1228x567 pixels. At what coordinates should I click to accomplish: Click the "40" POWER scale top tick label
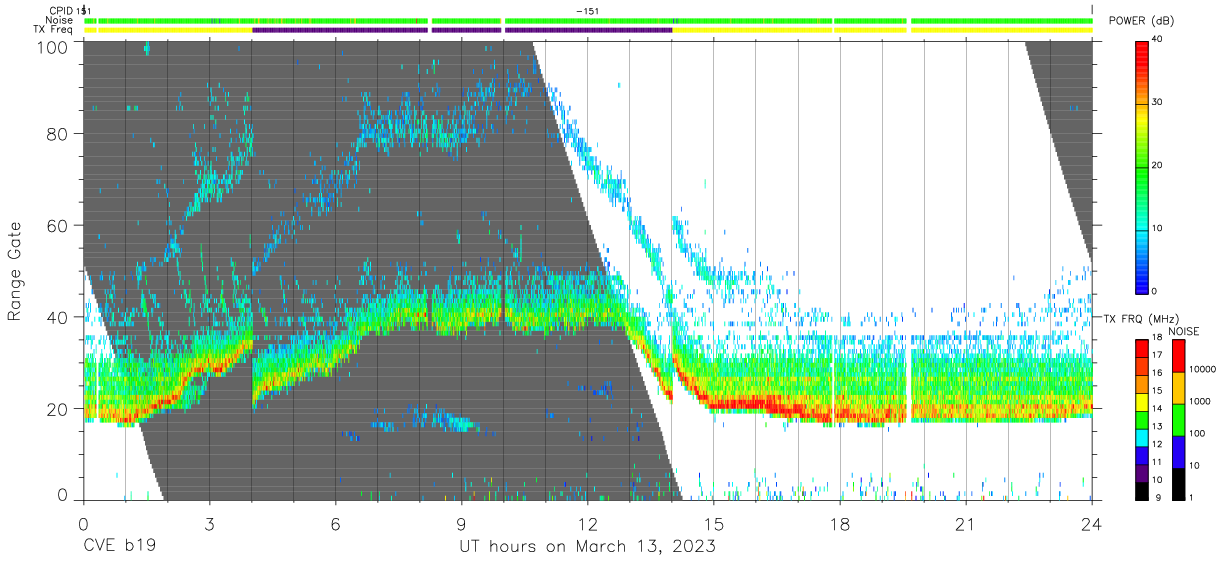1159,40
